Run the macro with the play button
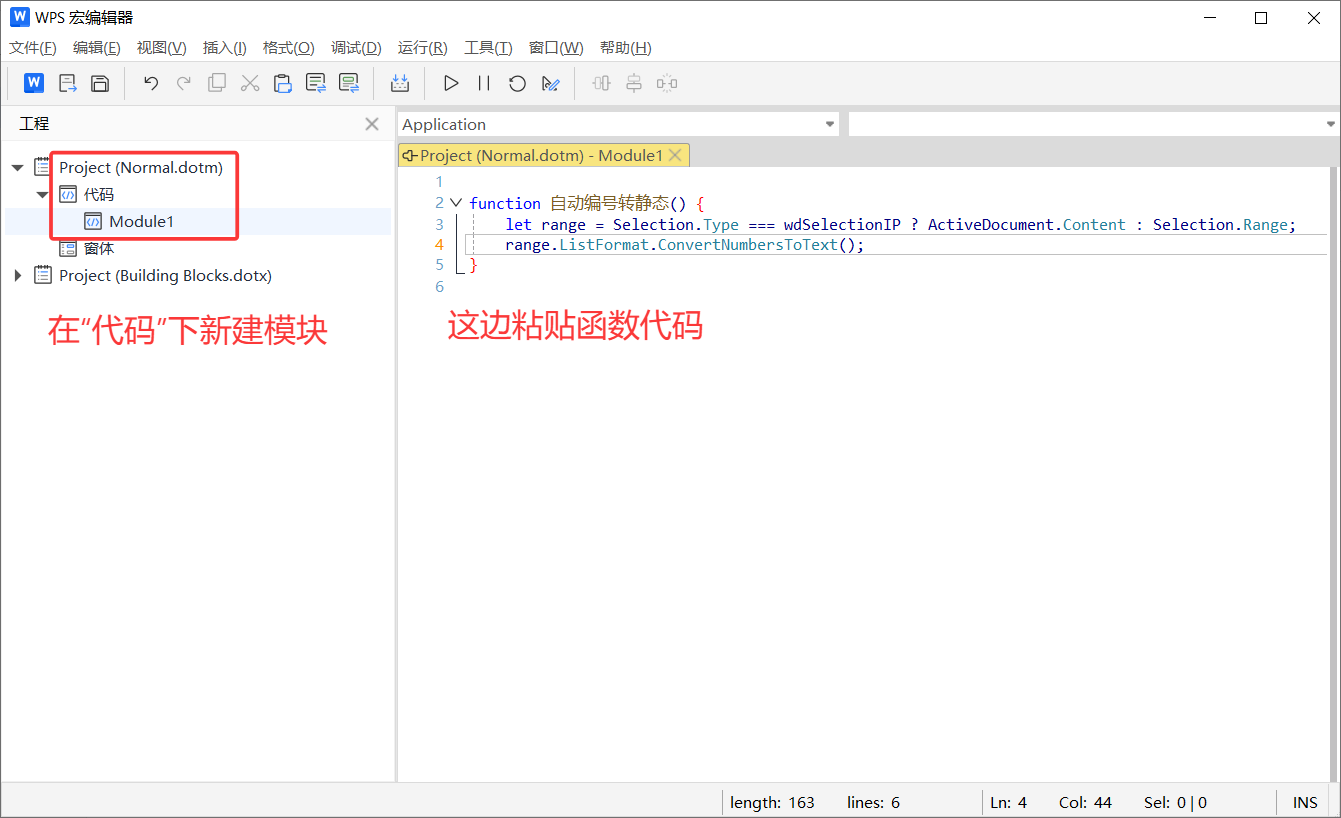This screenshot has height=818, width=1341. 451,83
